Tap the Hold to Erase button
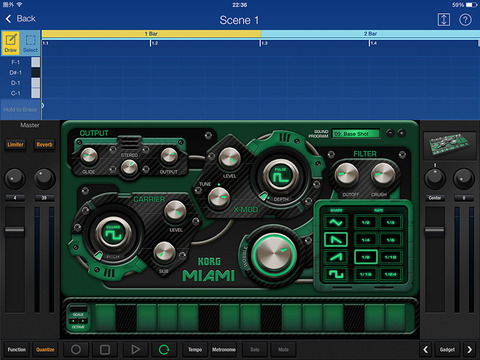Screen dimensions: 480x360 (20, 109)
